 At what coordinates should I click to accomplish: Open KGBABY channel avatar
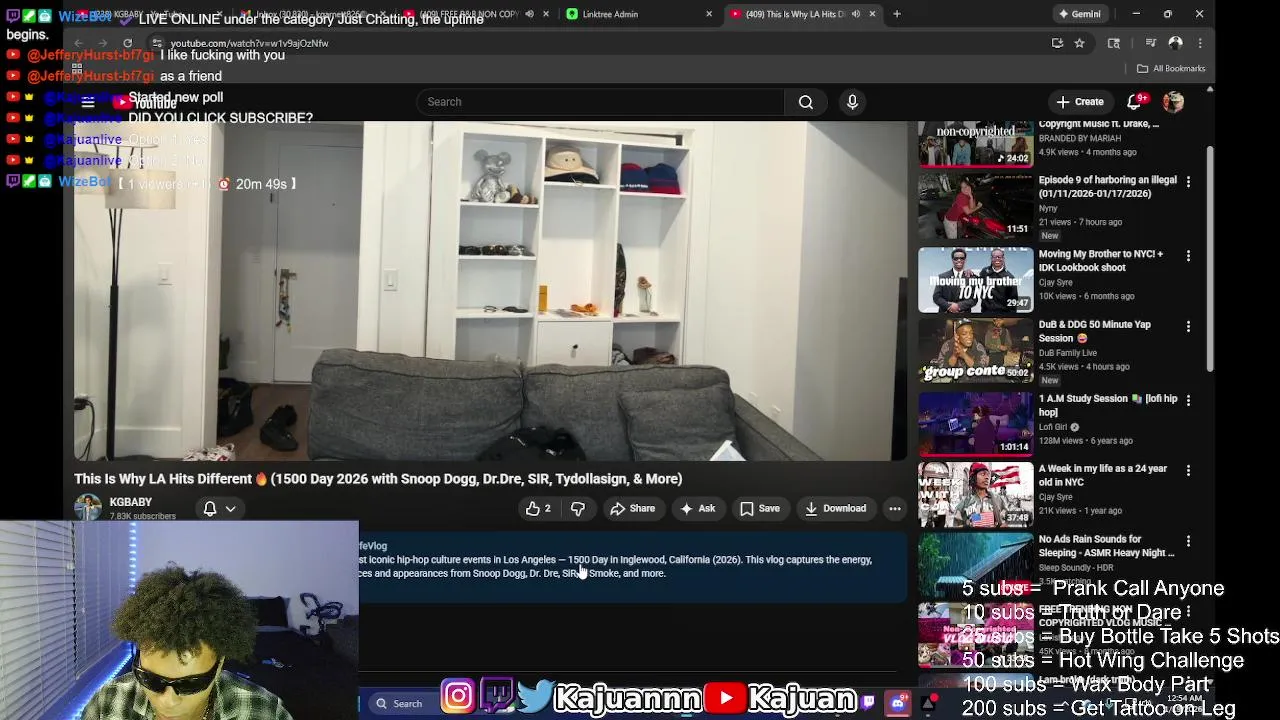point(88,507)
